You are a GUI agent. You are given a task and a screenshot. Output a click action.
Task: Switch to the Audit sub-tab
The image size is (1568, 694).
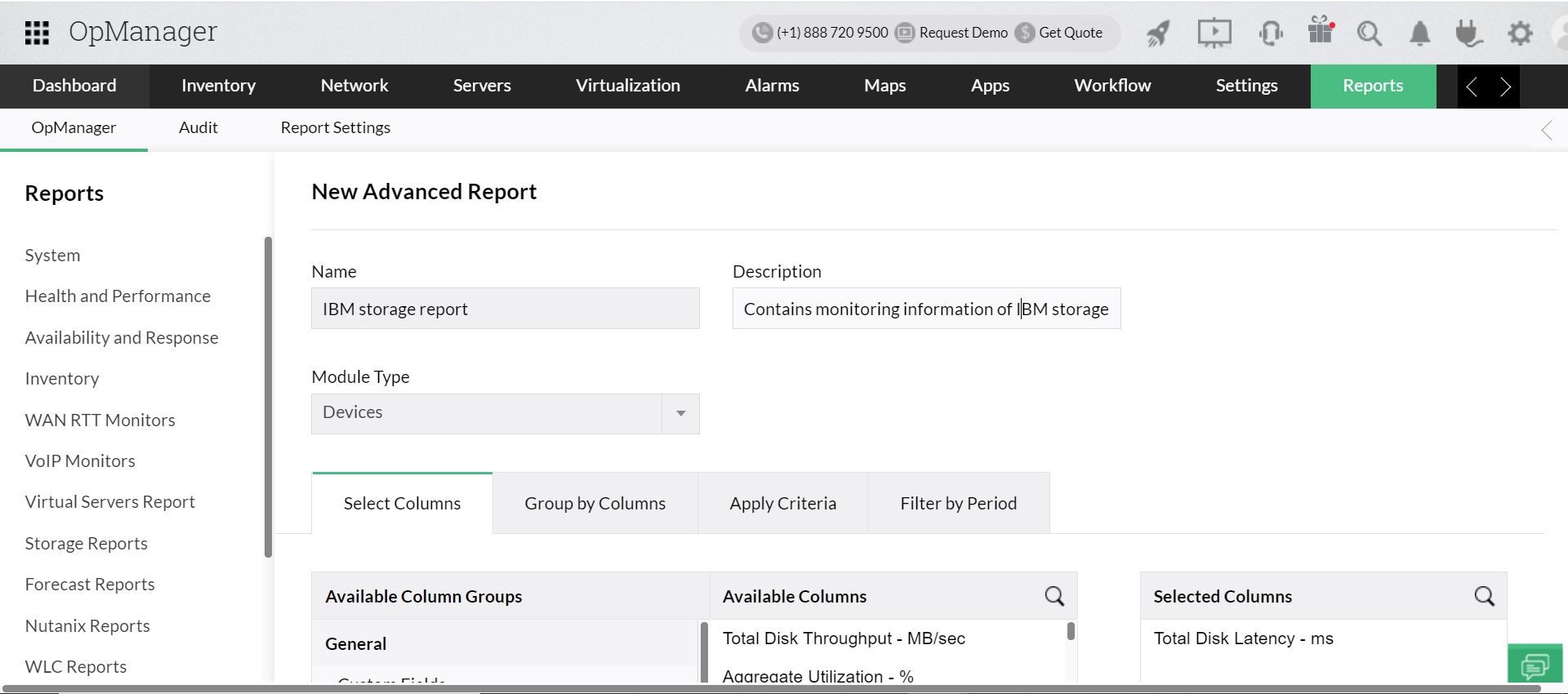[x=198, y=128]
